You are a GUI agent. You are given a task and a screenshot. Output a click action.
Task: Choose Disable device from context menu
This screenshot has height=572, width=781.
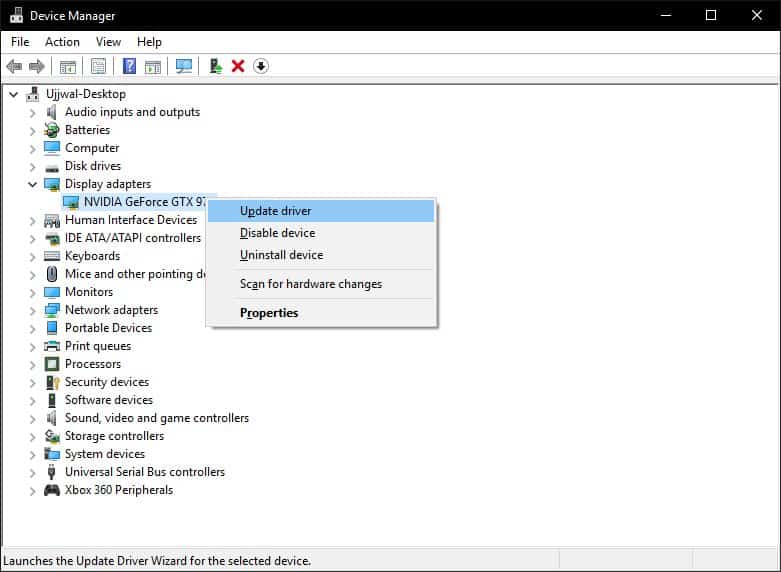pos(321,233)
